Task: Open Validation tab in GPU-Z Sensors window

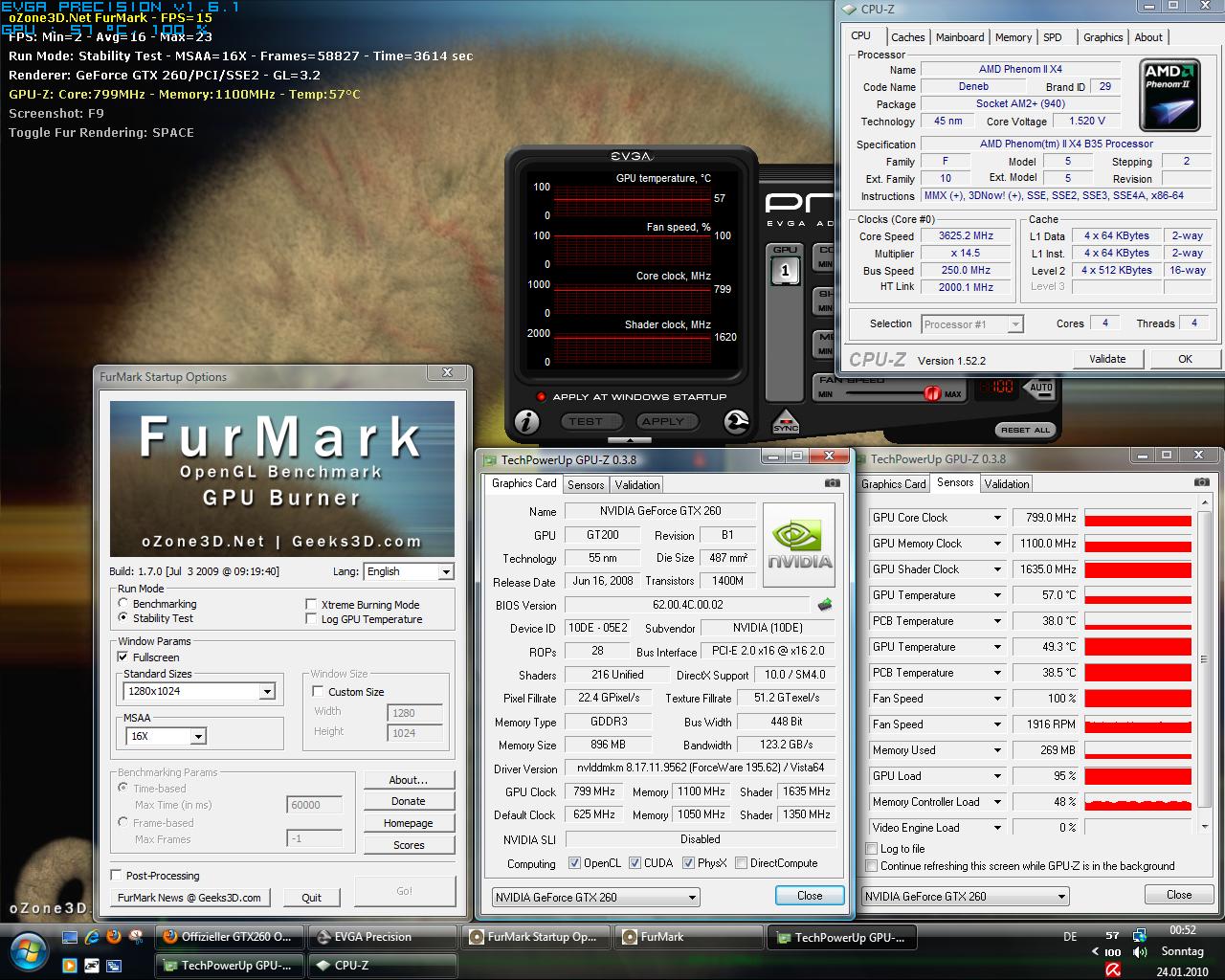Action: [x=1007, y=484]
